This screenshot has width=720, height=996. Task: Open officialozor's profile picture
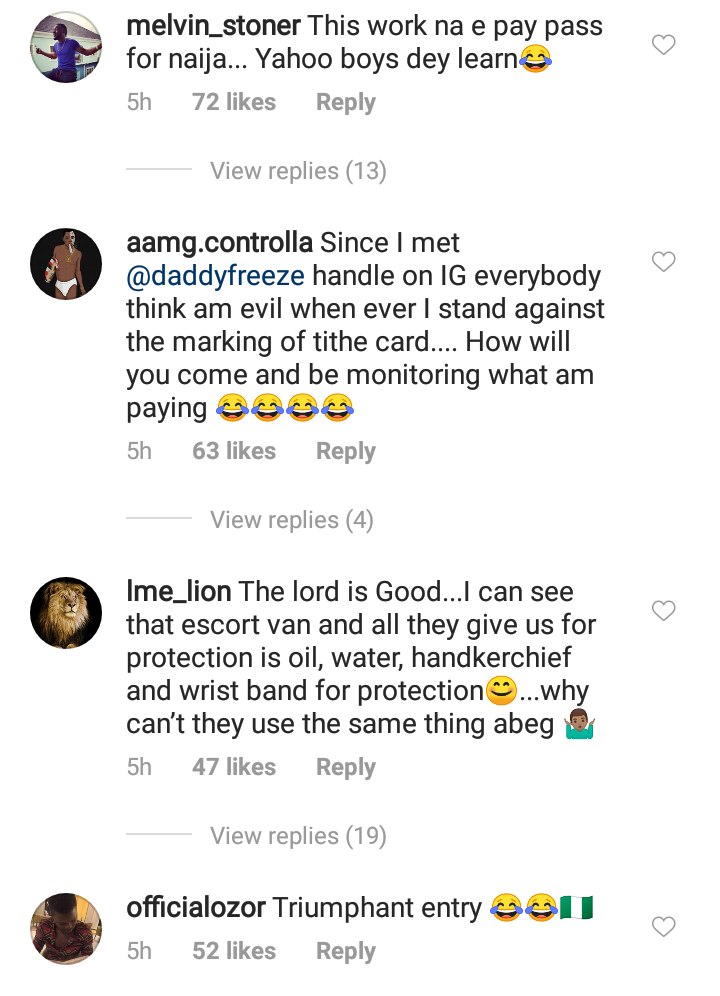[66, 929]
